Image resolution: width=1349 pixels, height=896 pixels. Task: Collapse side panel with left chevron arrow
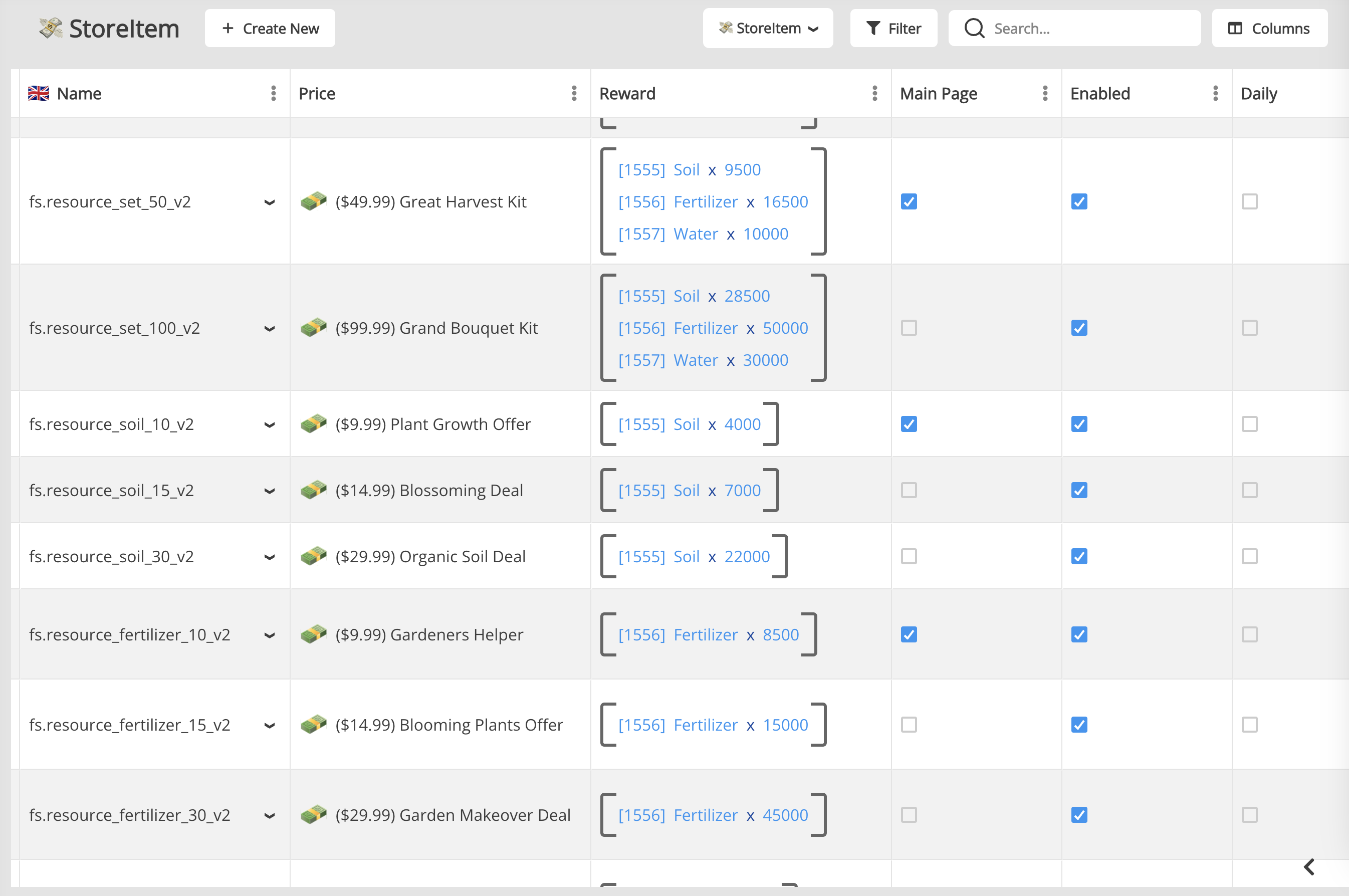point(1309,867)
